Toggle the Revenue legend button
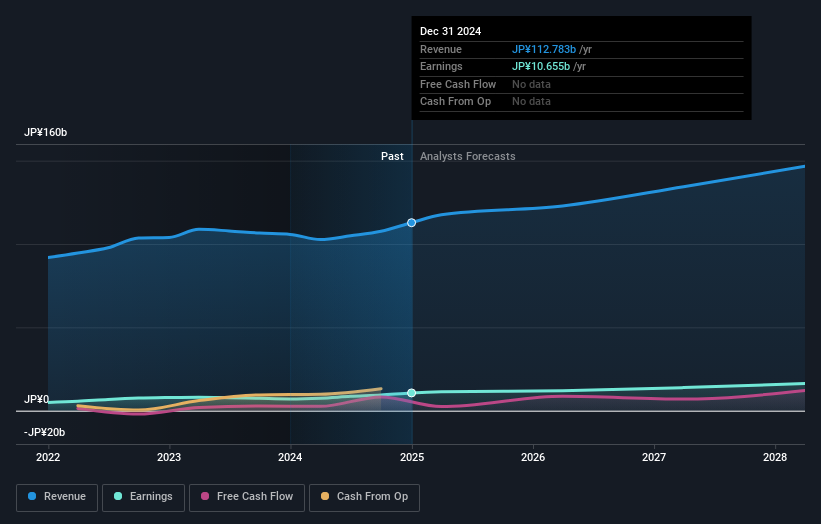 tap(57, 497)
